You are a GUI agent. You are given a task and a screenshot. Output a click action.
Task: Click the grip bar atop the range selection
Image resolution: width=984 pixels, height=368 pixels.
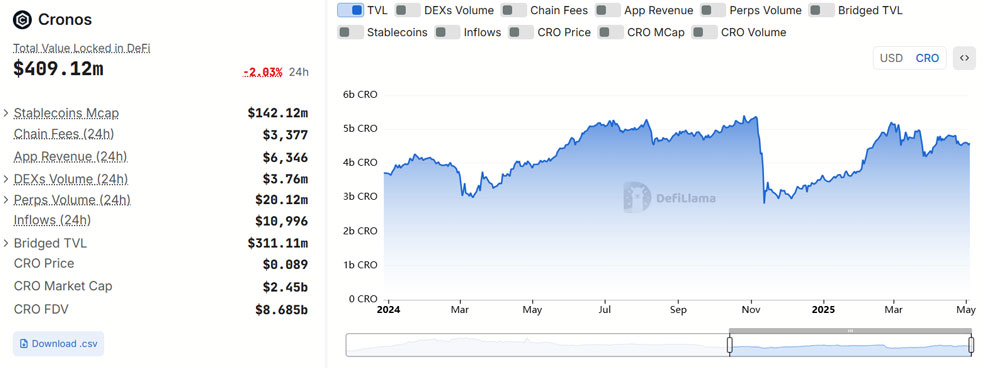(850, 330)
